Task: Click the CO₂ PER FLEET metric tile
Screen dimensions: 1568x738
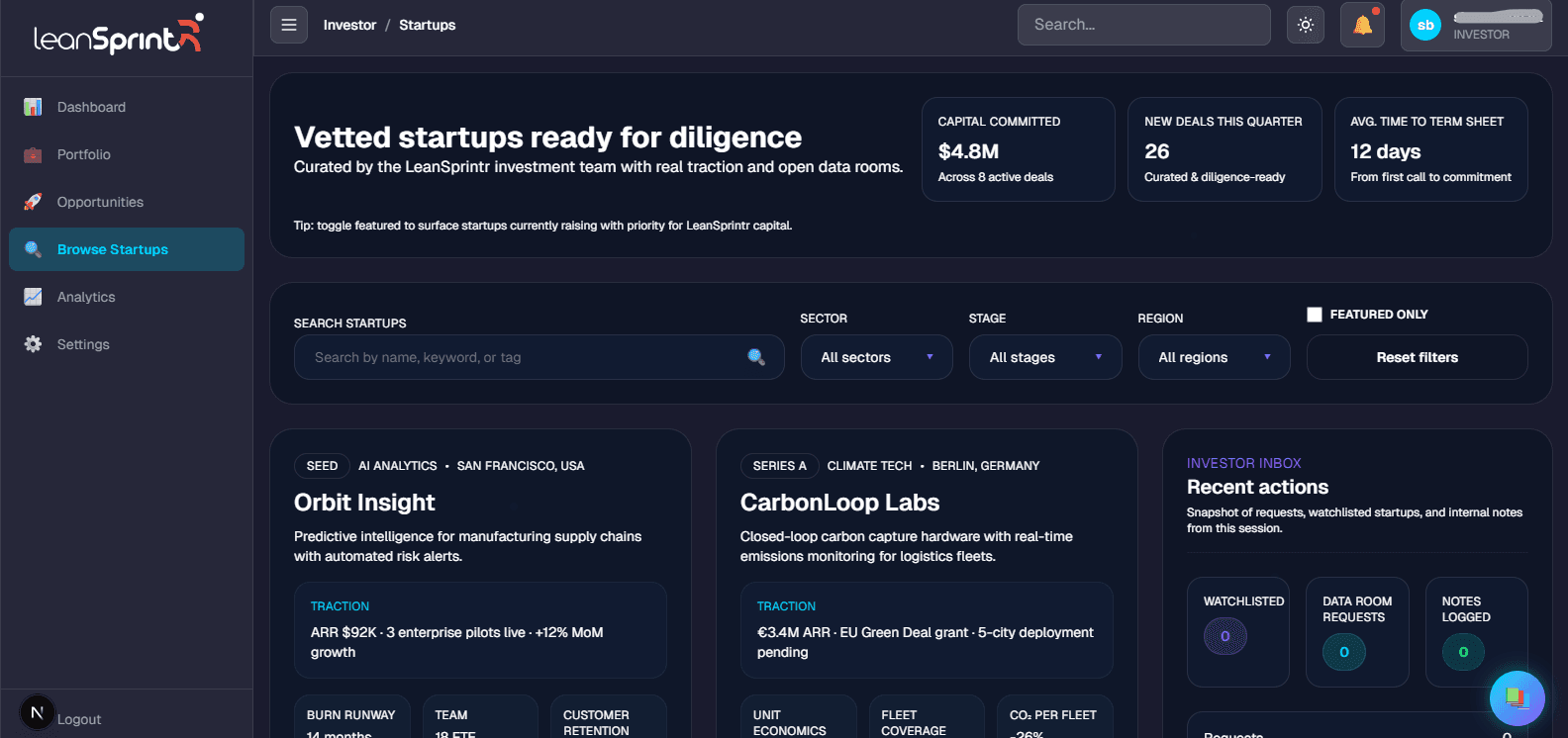Action: (x=1055, y=716)
